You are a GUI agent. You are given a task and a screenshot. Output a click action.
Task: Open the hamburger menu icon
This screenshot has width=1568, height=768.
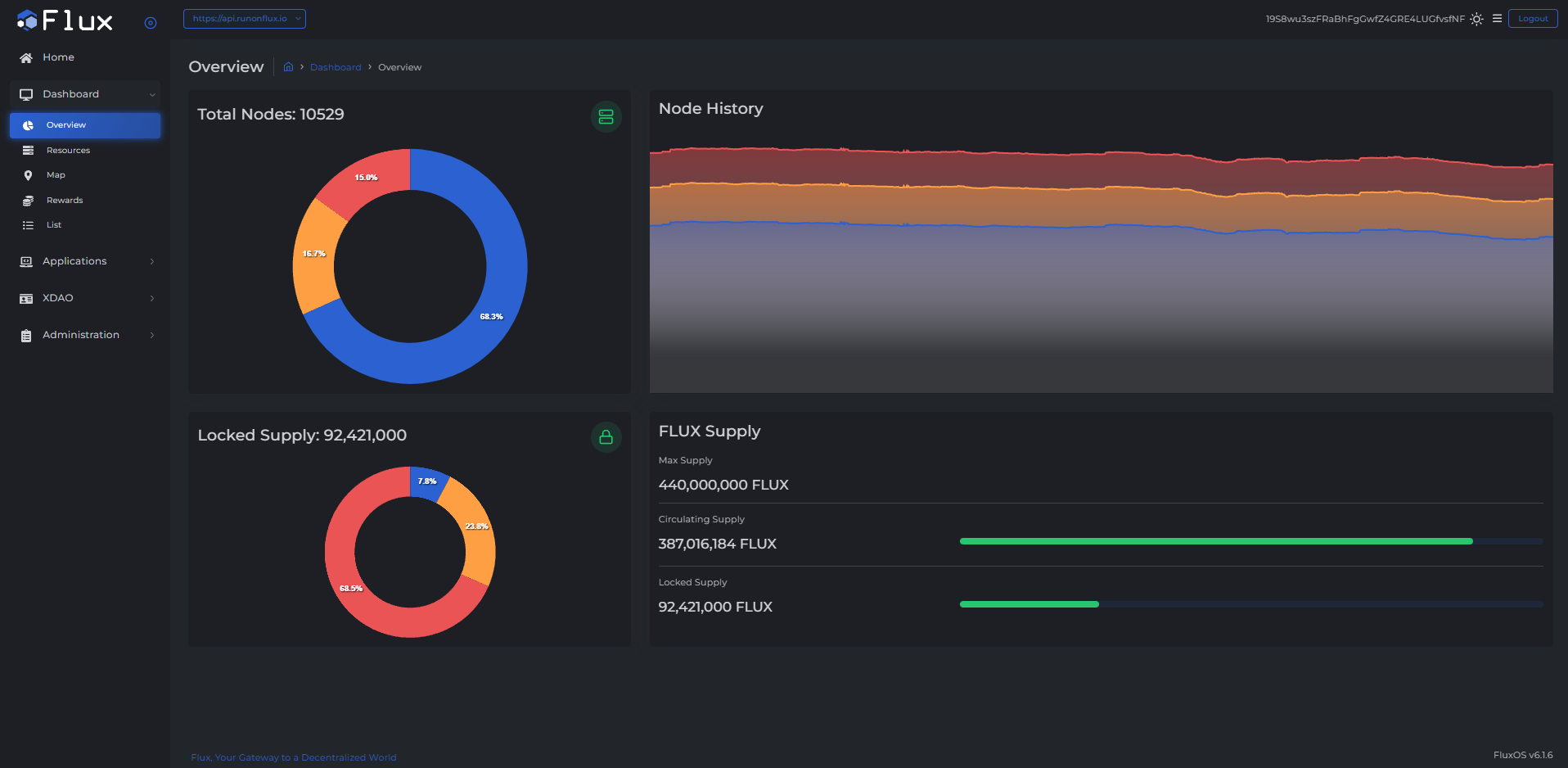(1497, 18)
